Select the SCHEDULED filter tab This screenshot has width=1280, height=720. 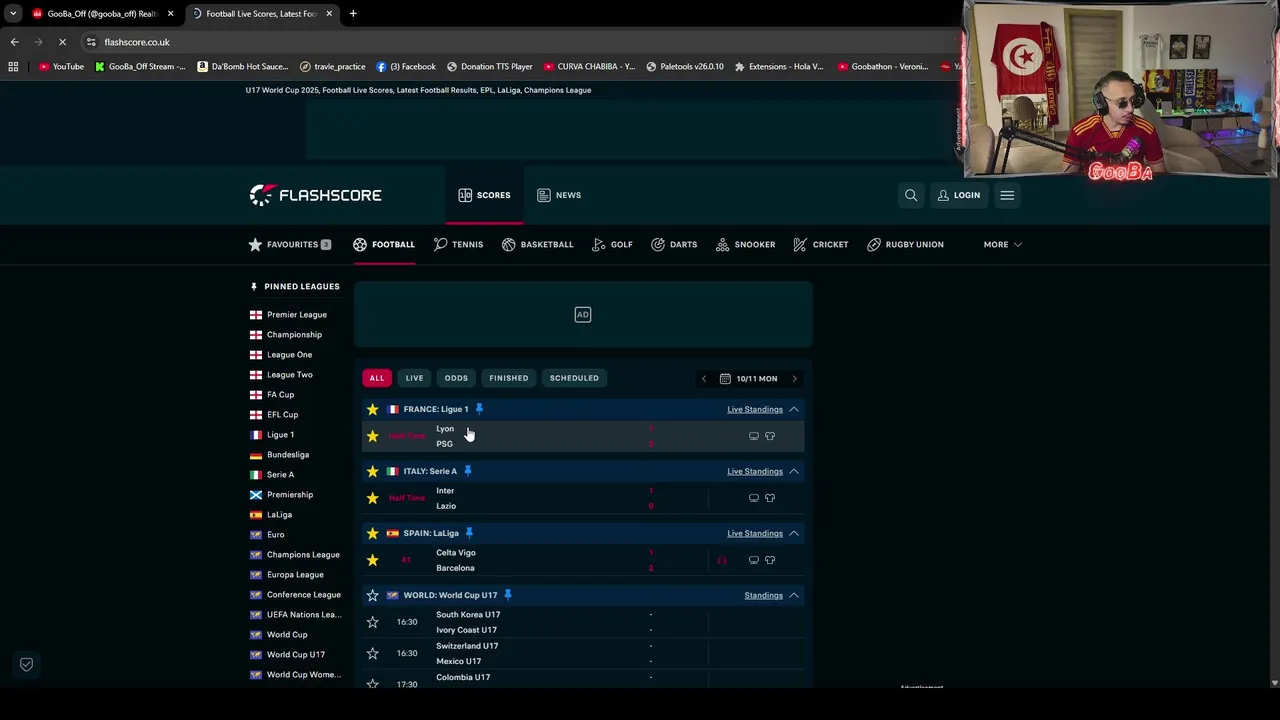point(574,378)
